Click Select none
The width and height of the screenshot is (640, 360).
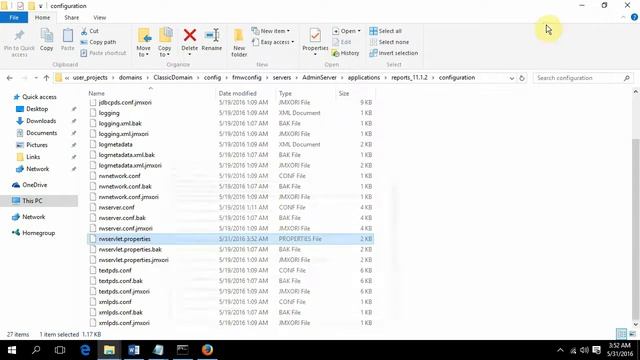[x=389, y=42]
